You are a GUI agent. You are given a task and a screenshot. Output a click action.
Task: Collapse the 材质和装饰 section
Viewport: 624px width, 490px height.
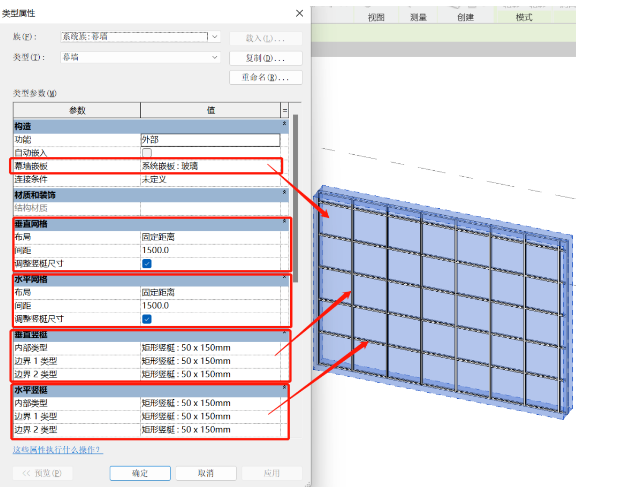pos(284,193)
